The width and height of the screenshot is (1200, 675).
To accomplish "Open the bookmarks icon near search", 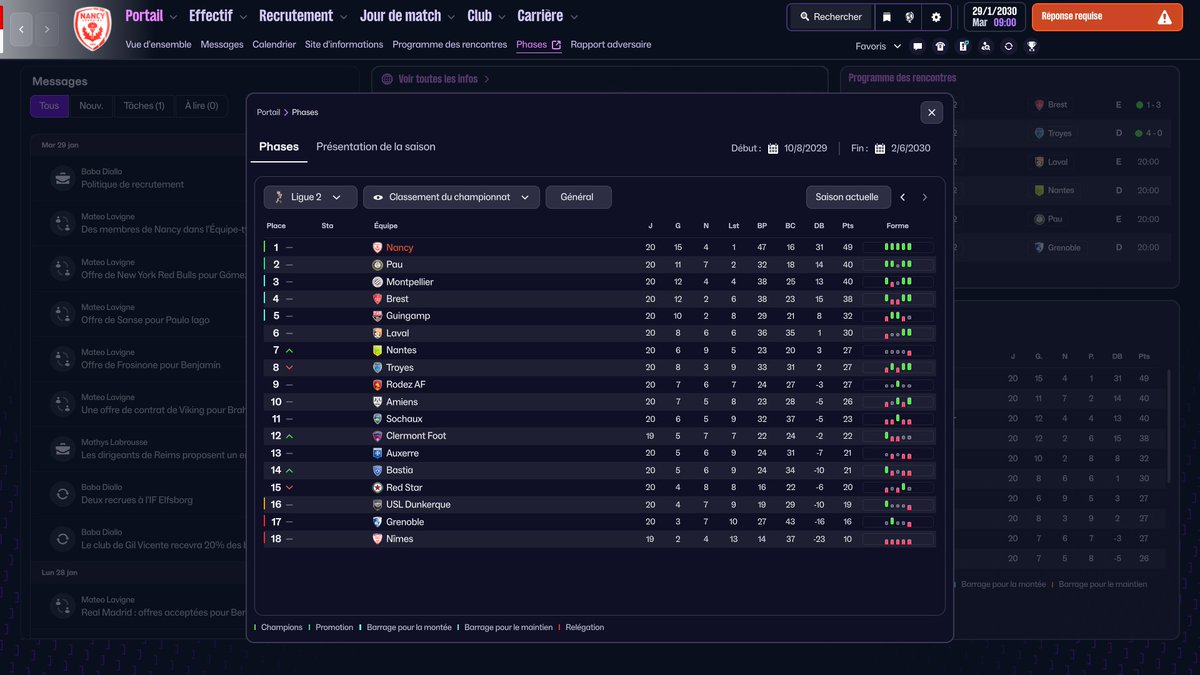I will pos(886,17).
